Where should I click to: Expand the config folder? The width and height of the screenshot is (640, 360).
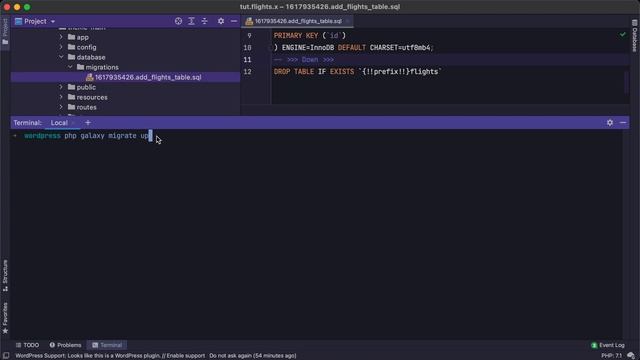[x=61, y=47]
